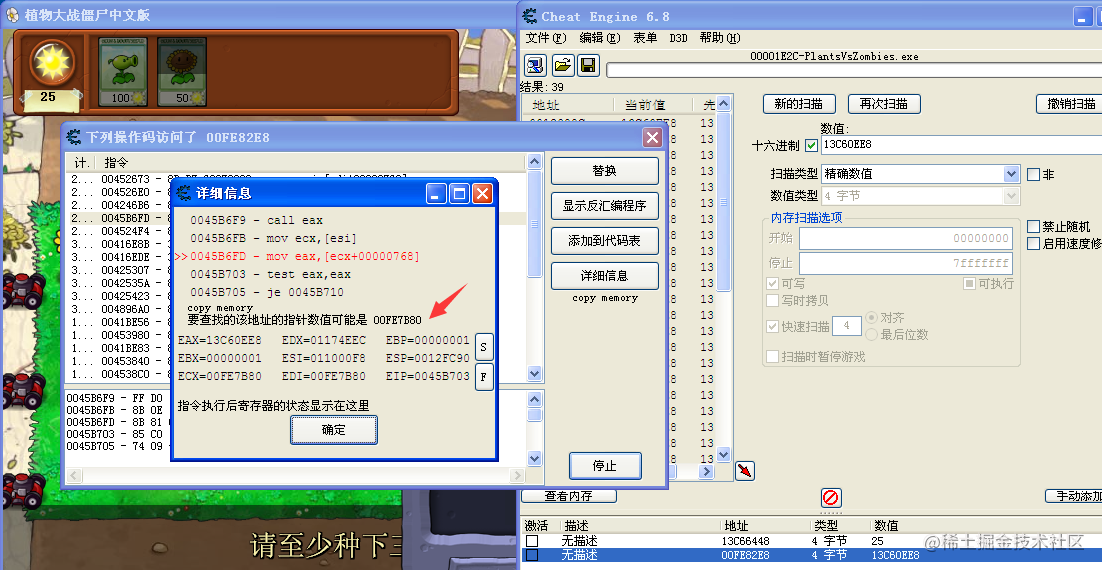This screenshot has height=570, width=1102.
Task: Open the 扫描类型 精确数值 dropdown
Action: [1011, 174]
